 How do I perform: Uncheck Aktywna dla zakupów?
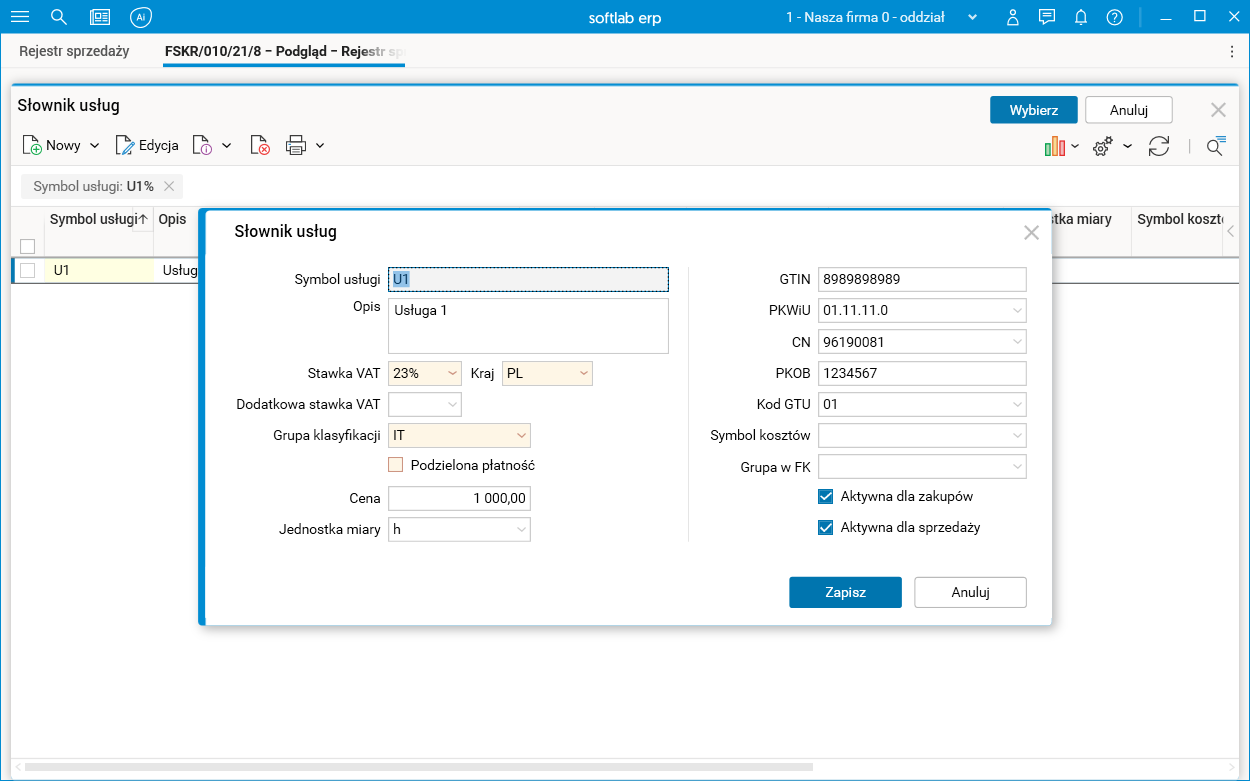click(x=826, y=496)
